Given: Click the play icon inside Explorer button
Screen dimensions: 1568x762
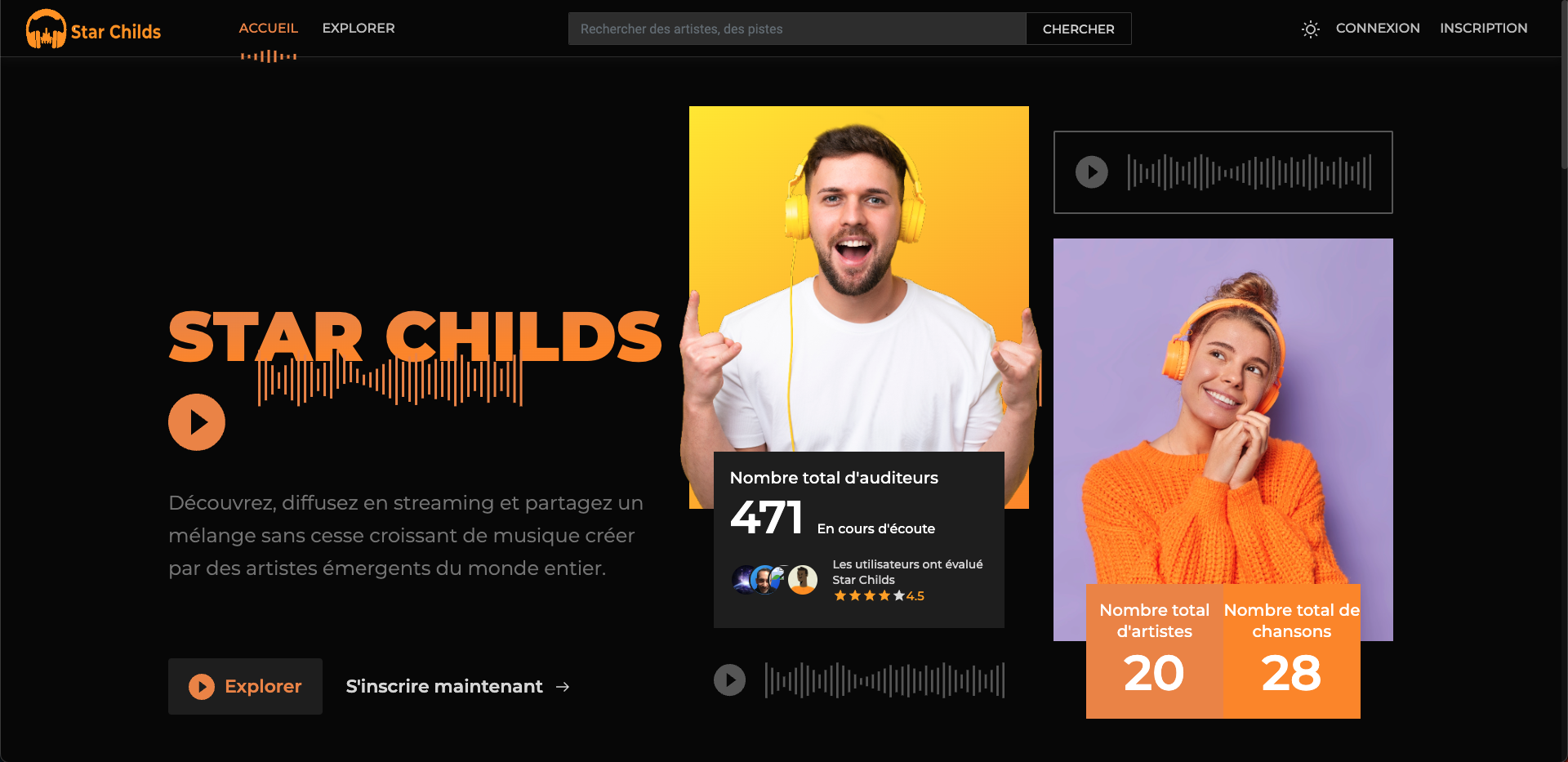Looking at the screenshot, I should (x=202, y=687).
